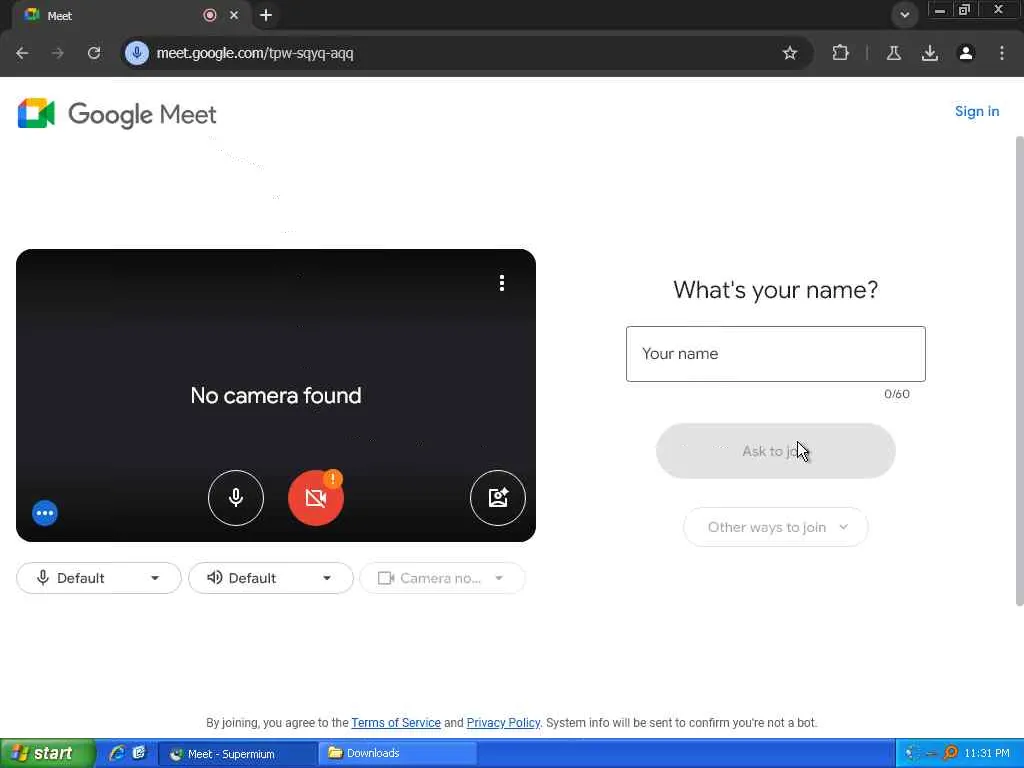Click the What's your name? heading
This screenshot has height=768, width=1024.
(776, 290)
